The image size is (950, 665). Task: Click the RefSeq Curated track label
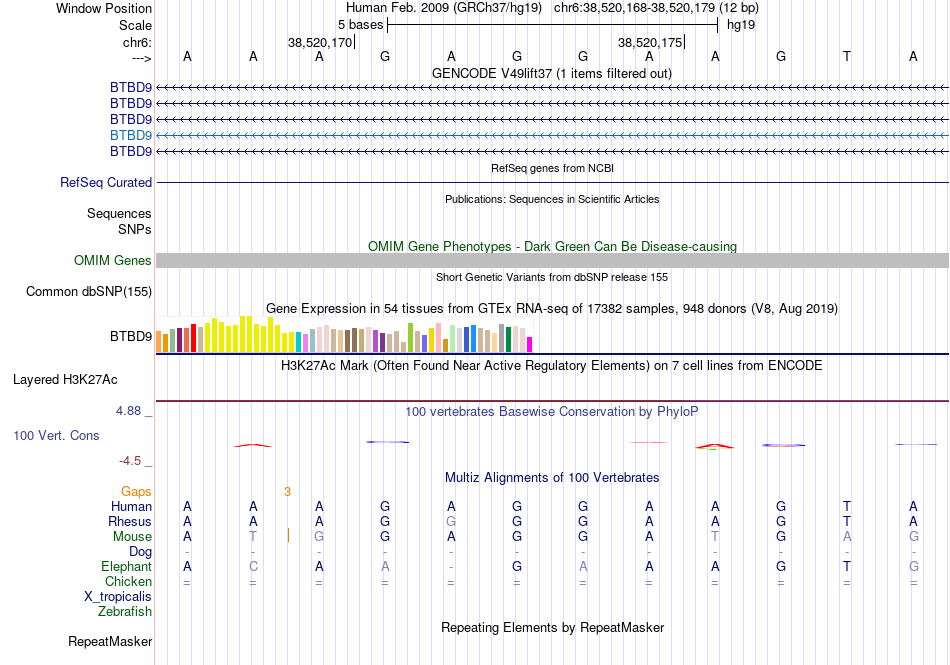pos(106,182)
